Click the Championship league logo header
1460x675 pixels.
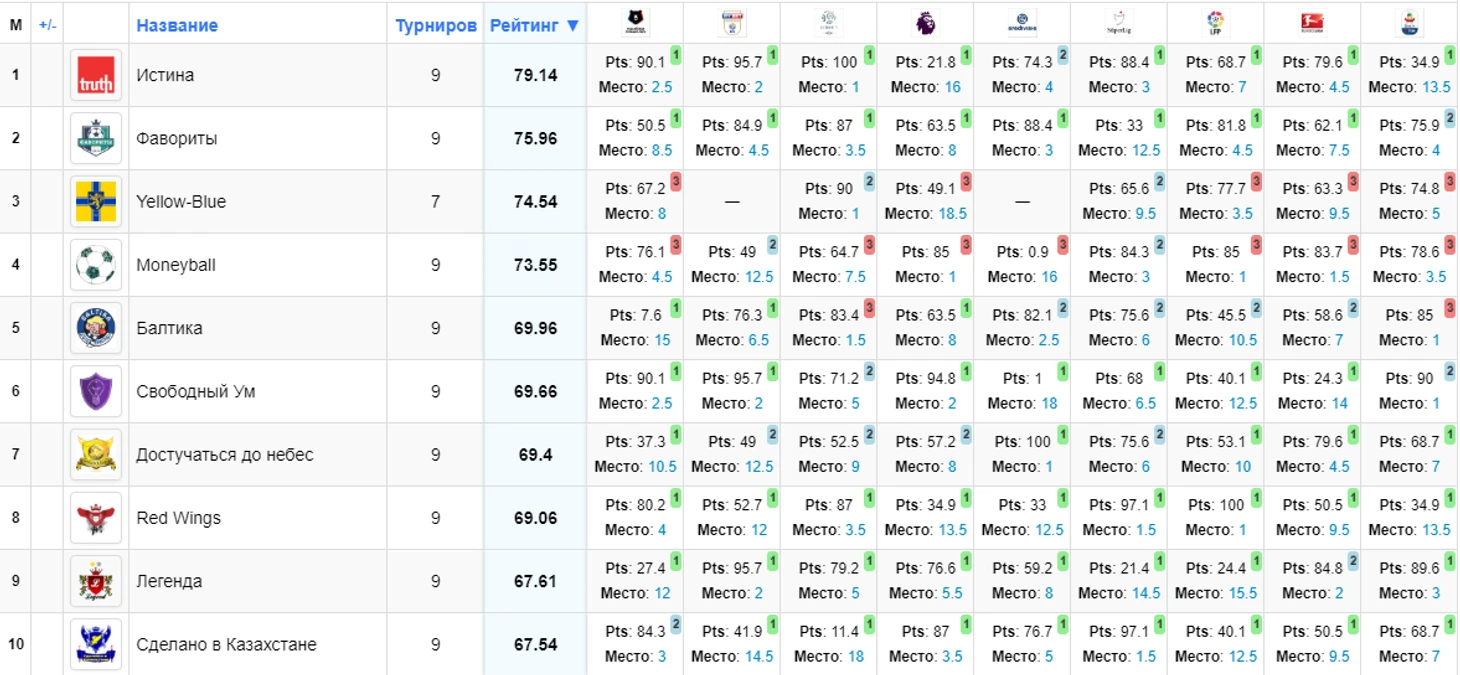[731, 19]
